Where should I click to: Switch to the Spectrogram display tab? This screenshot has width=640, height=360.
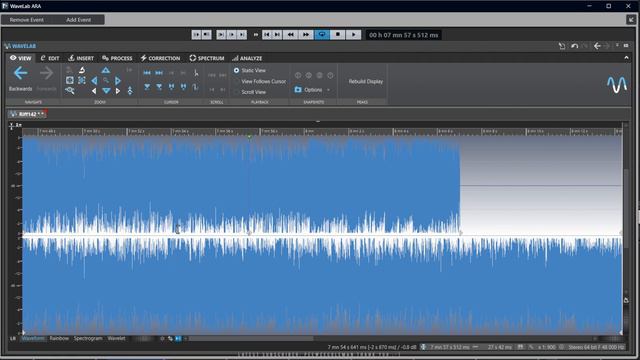[x=88, y=338]
